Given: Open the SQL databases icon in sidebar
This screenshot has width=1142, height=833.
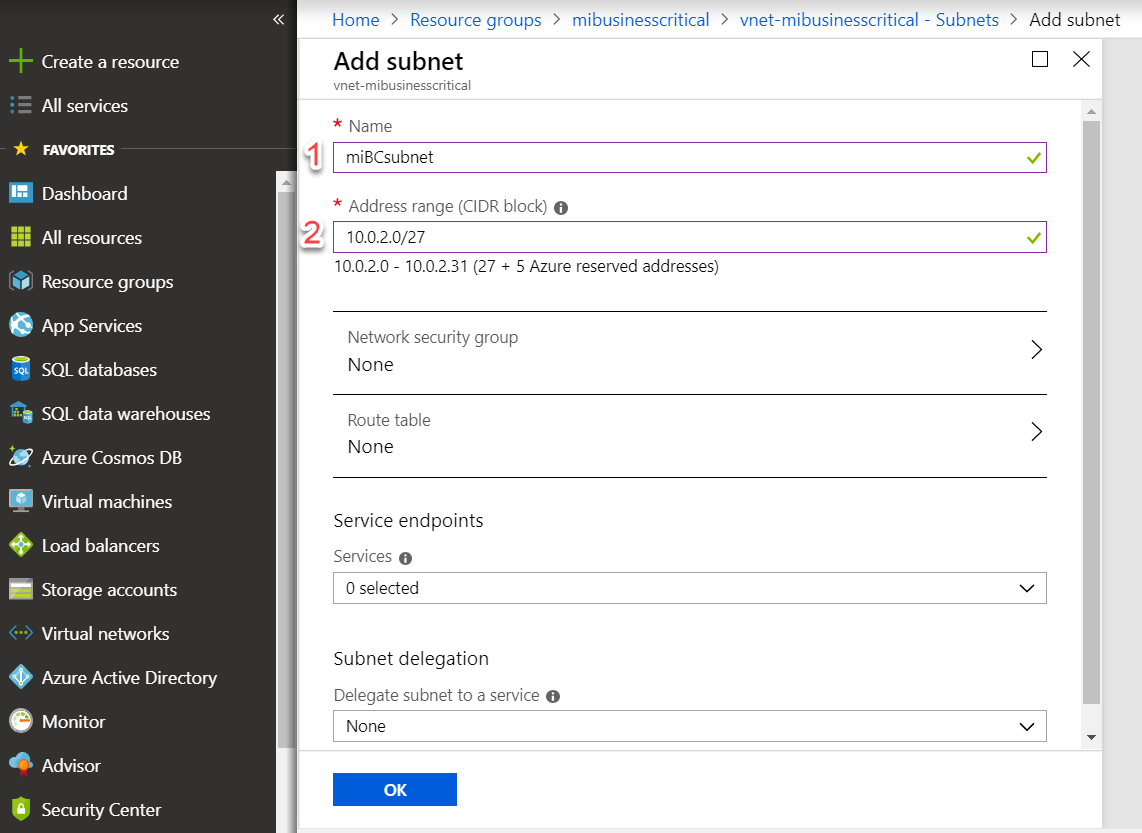Looking at the screenshot, I should (21, 370).
